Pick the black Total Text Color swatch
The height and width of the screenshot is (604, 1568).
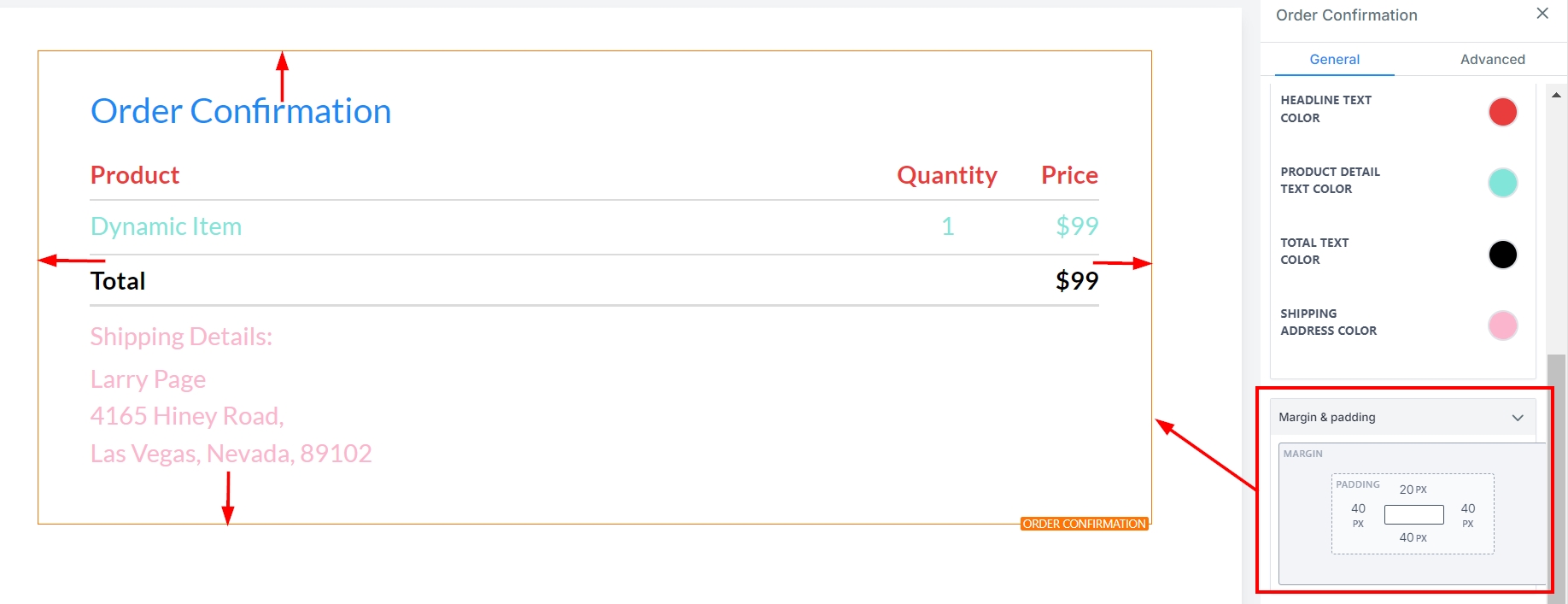pos(1502,255)
